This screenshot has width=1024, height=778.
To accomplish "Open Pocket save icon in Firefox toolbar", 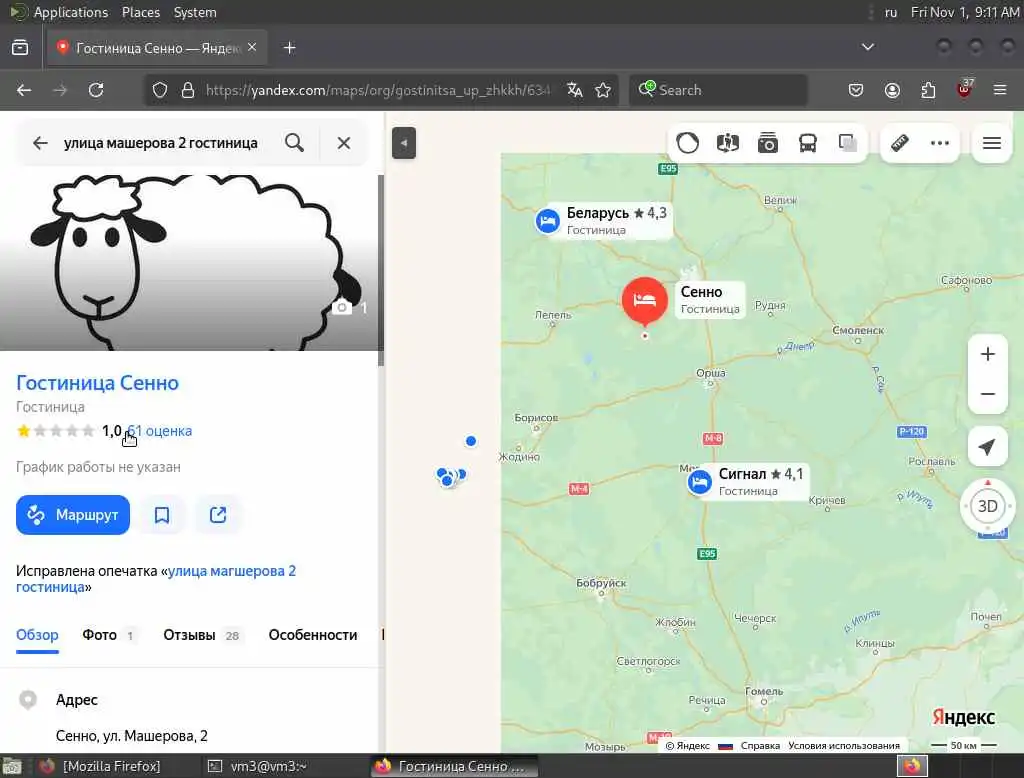I will click(856, 90).
